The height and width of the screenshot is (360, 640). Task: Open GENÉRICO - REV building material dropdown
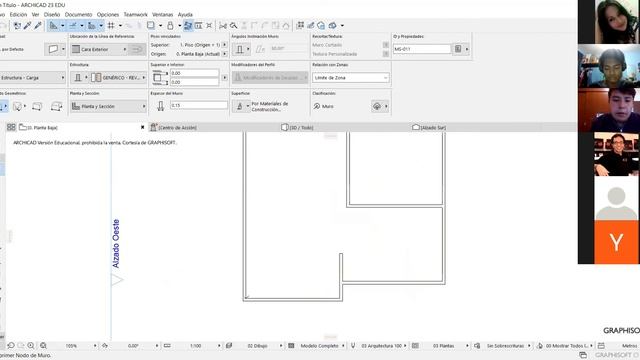coord(118,78)
